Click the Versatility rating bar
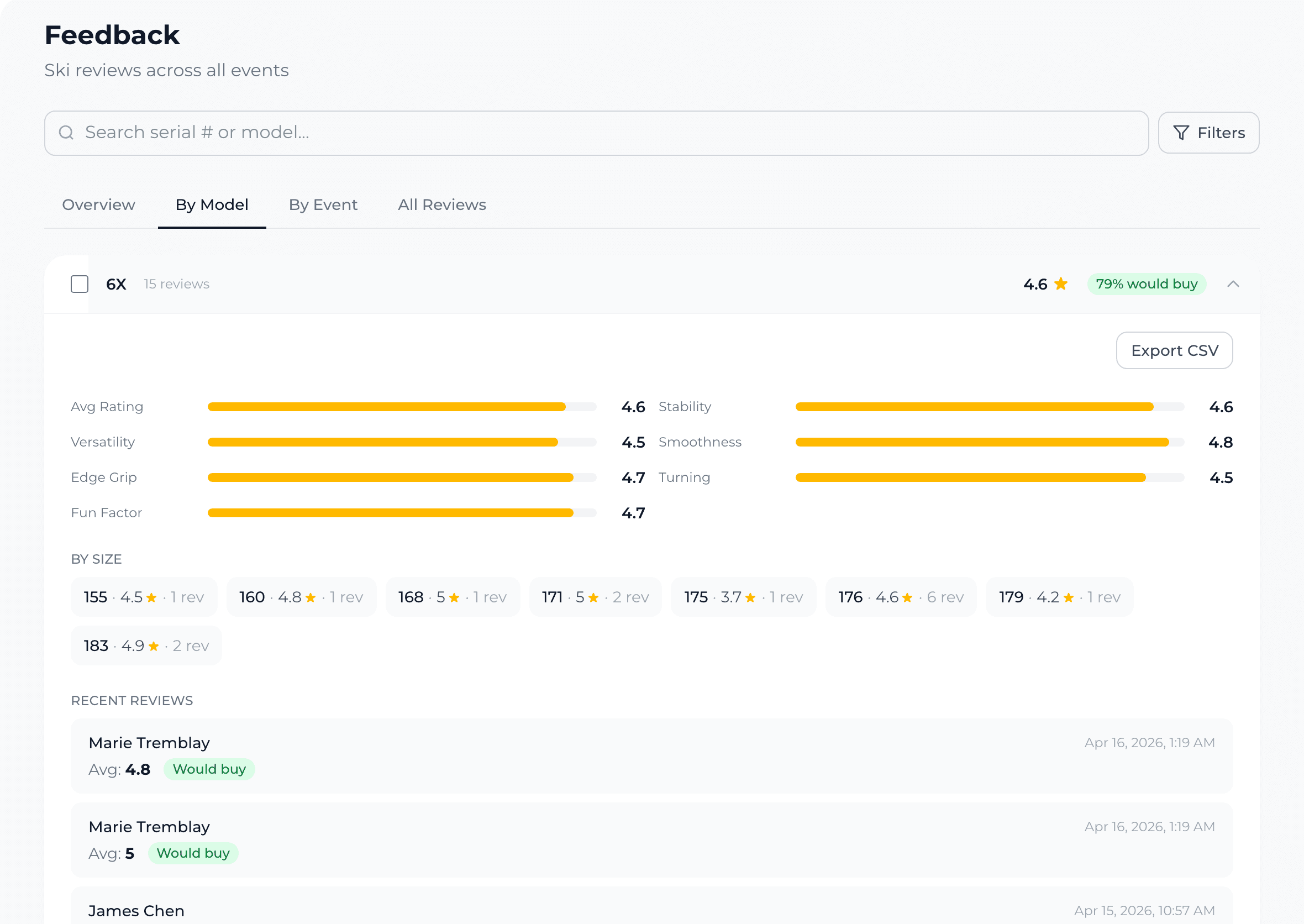This screenshot has width=1304, height=924. pyautogui.click(x=402, y=442)
